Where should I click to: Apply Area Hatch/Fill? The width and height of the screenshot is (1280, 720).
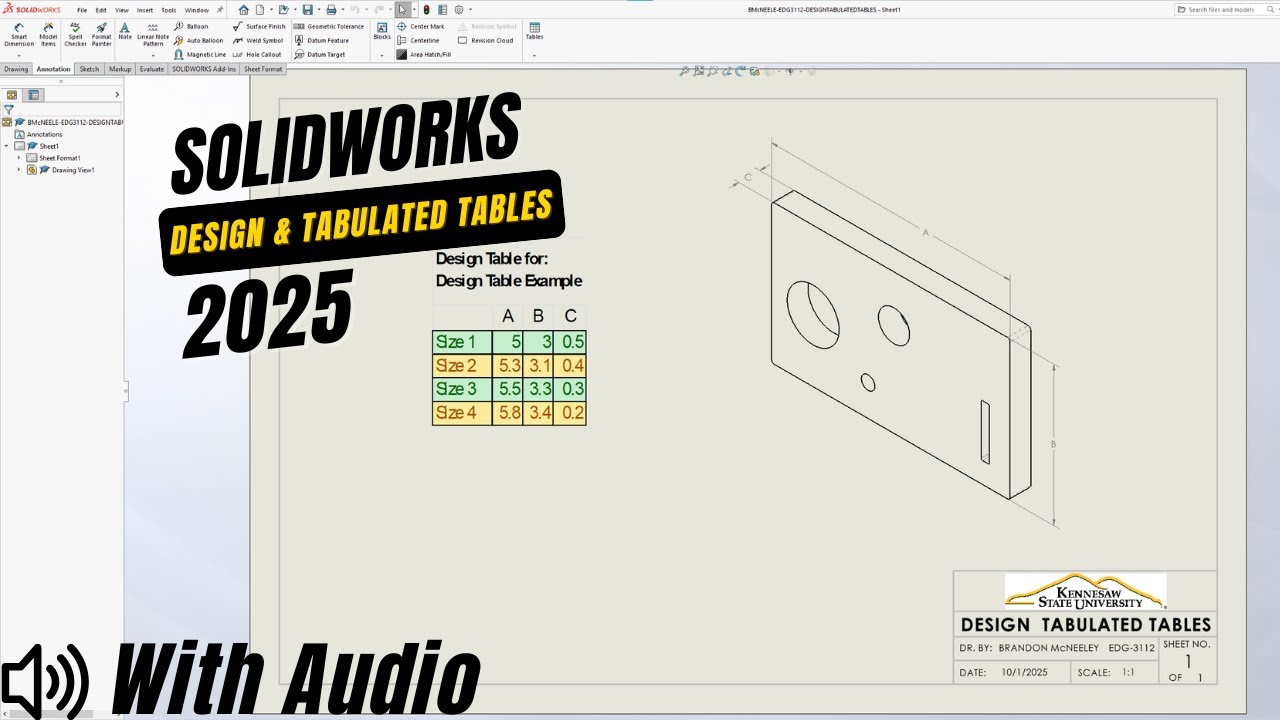[x=424, y=54]
